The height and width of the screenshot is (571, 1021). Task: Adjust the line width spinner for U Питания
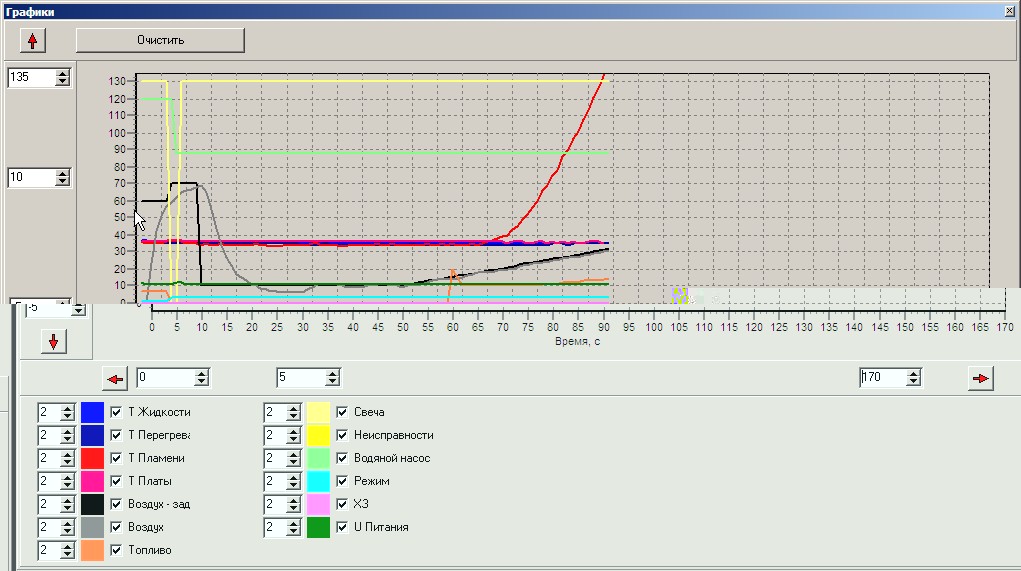pyautogui.click(x=293, y=527)
